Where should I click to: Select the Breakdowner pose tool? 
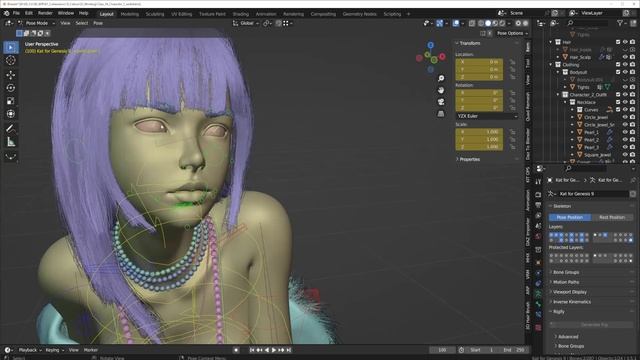(x=11, y=156)
